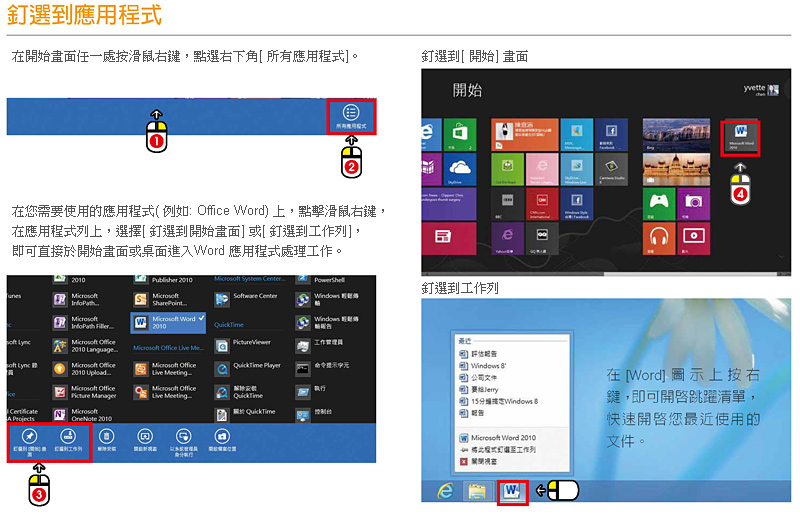This screenshot has height=527, width=800.
Task: Open 執行 (Run) app entry
Action: [311, 392]
